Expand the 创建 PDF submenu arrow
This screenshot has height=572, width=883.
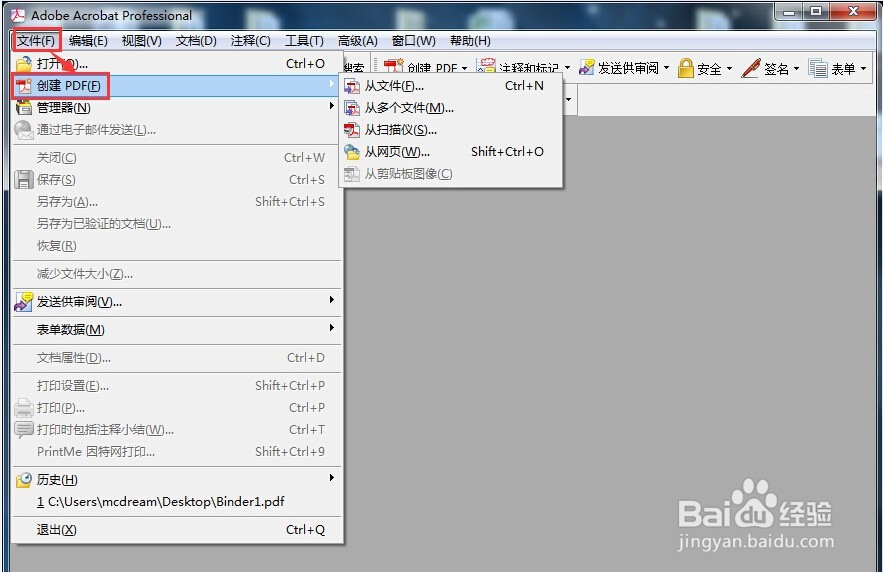[332, 84]
